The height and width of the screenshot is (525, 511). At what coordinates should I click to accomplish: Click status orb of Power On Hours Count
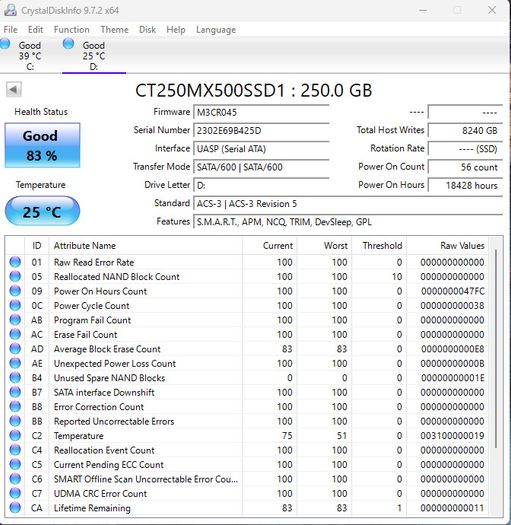(15, 291)
